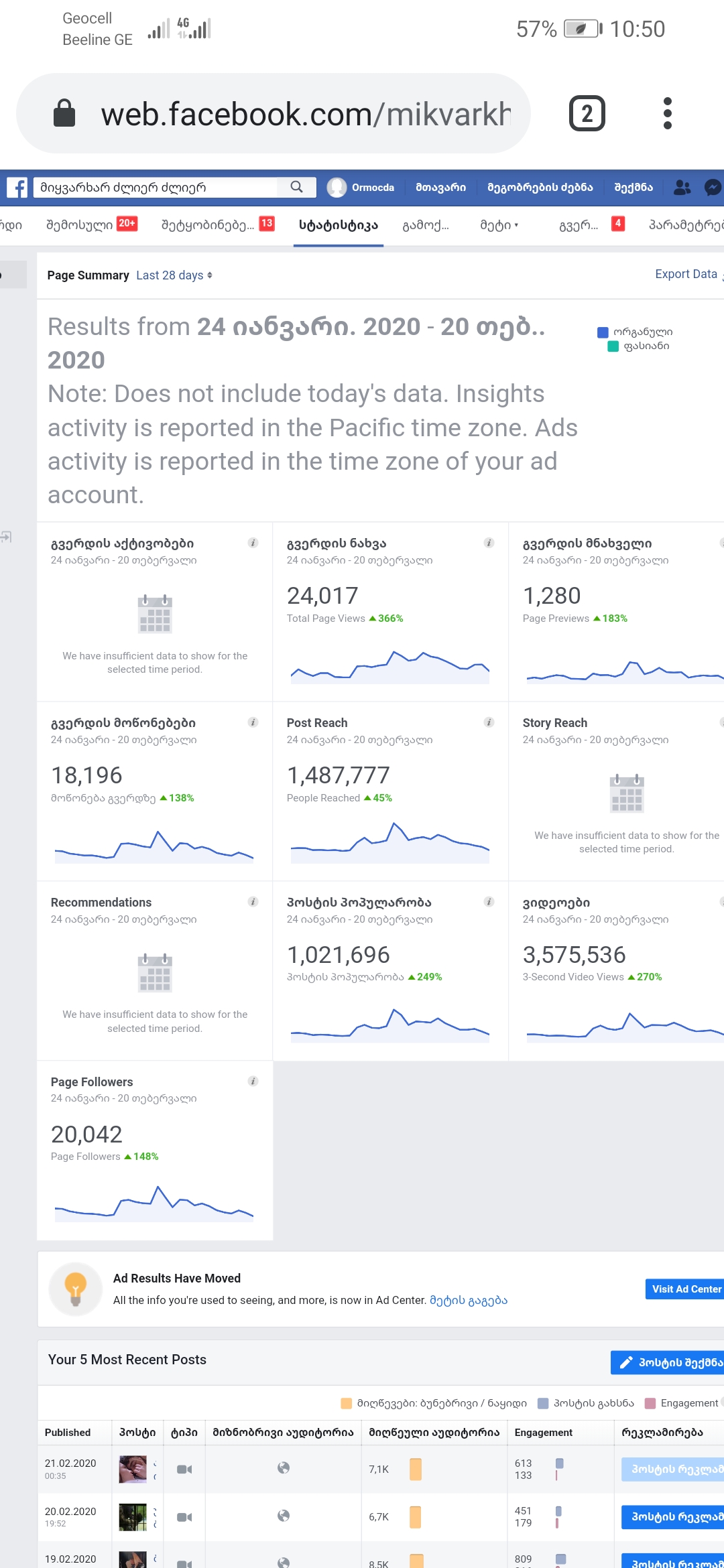Click the 1,021,696 პოსტის პოპულარობა value
The image size is (724, 1568).
(338, 955)
